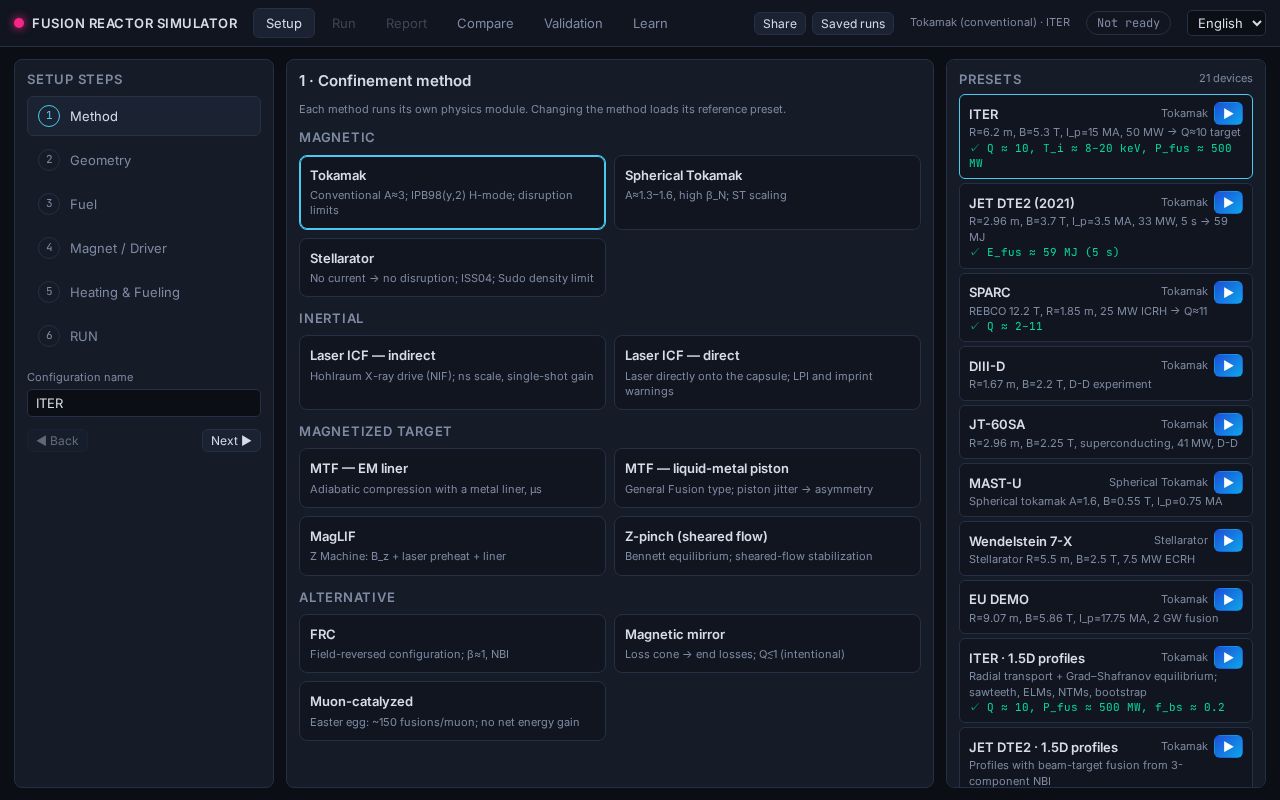Pick the Muon-catalyzed method card
This screenshot has width=1280, height=800.
[452, 711]
